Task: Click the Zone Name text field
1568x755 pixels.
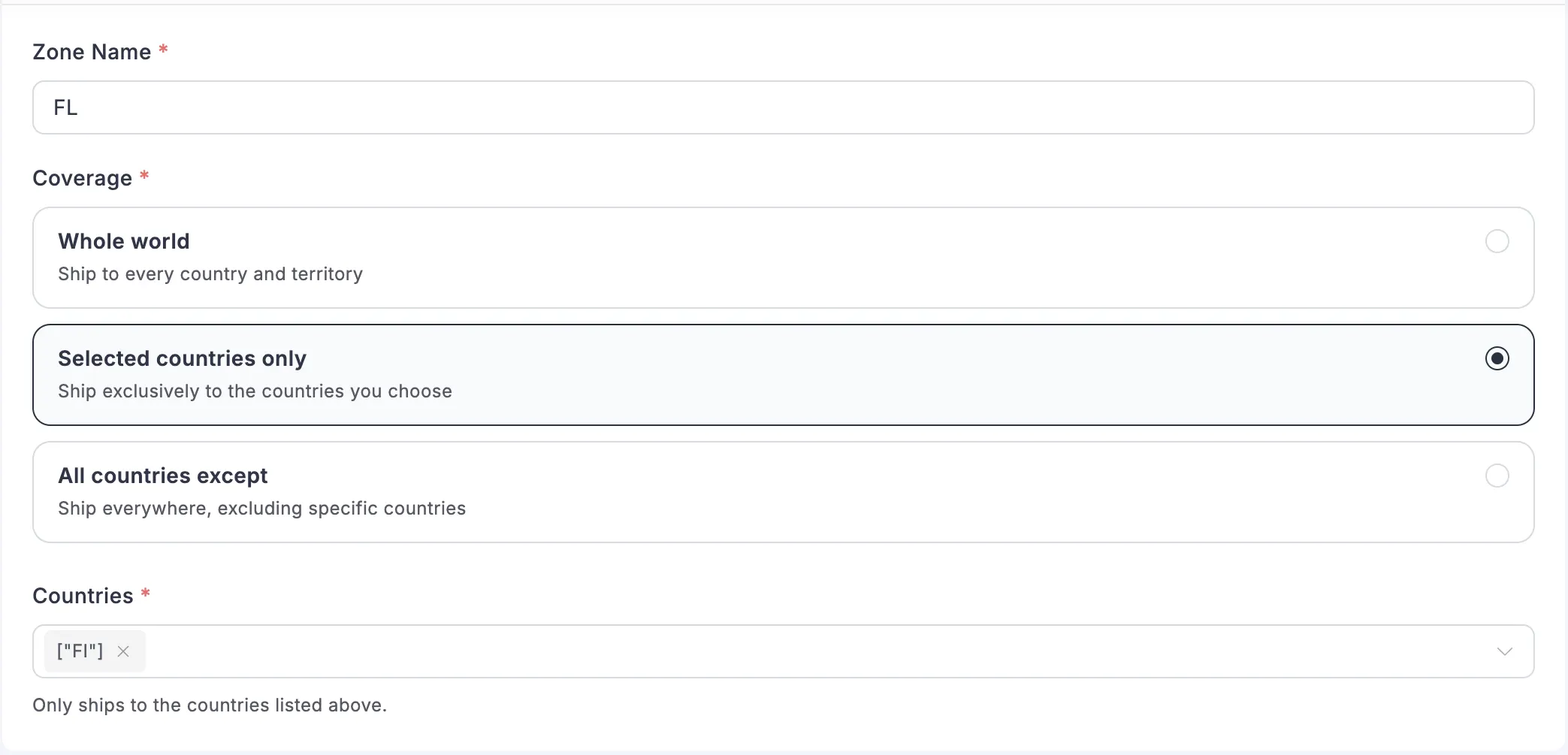Action: click(783, 107)
